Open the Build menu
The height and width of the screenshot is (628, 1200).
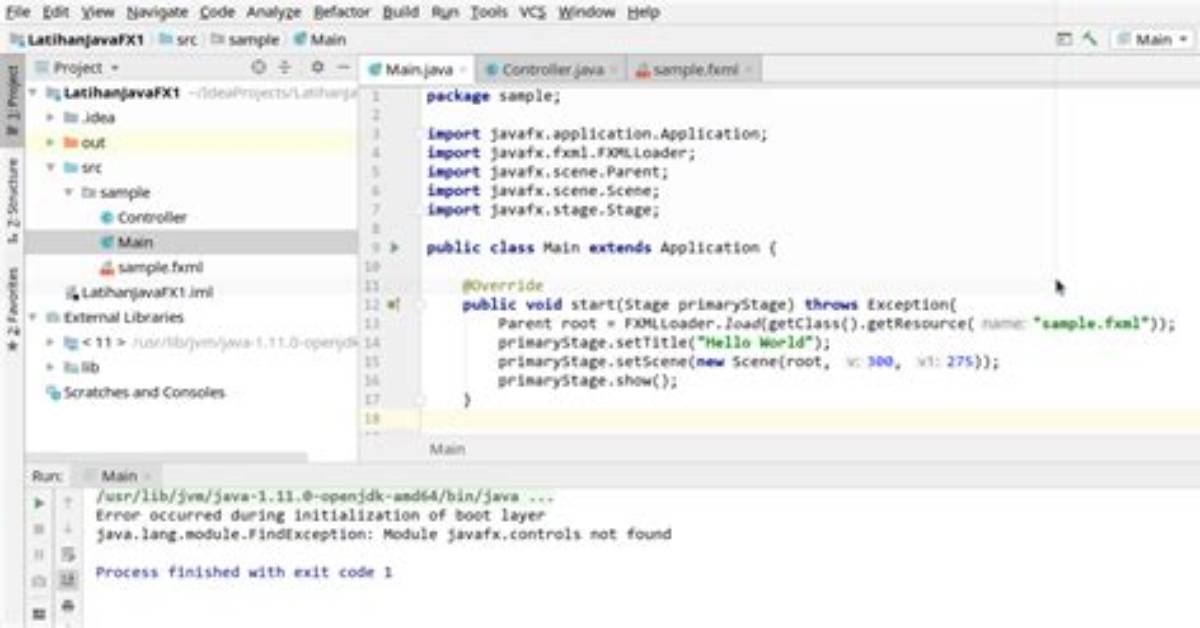pyautogui.click(x=401, y=12)
